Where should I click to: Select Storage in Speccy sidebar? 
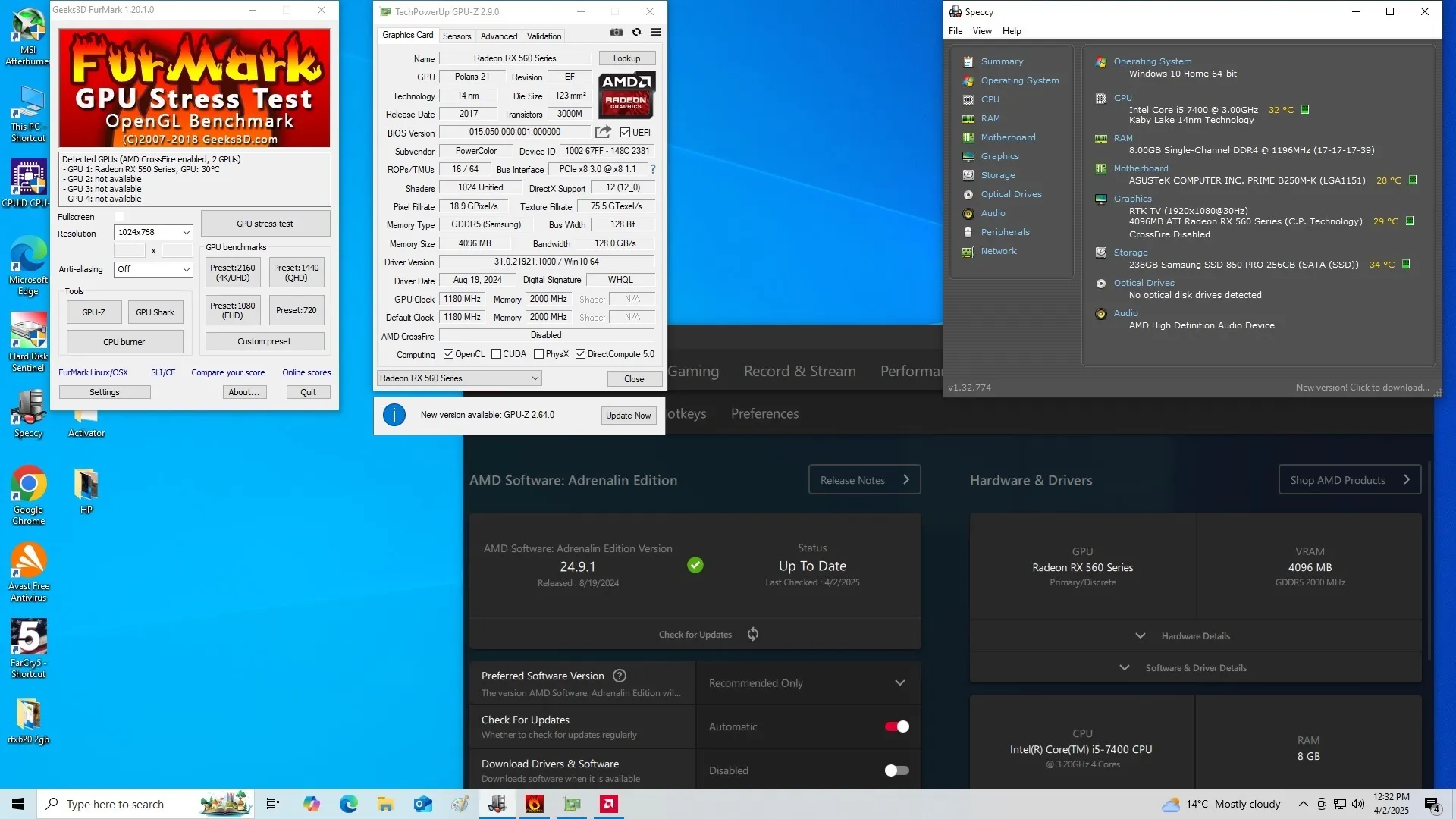tap(997, 175)
